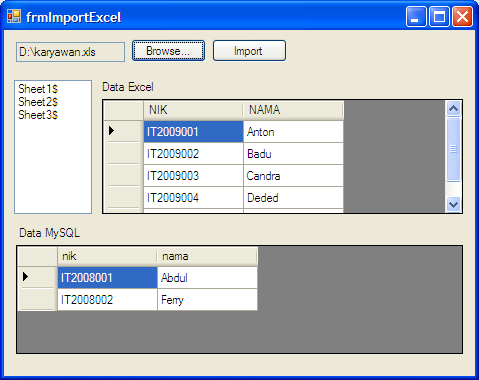Click the row header of the Ferry row

38,300
